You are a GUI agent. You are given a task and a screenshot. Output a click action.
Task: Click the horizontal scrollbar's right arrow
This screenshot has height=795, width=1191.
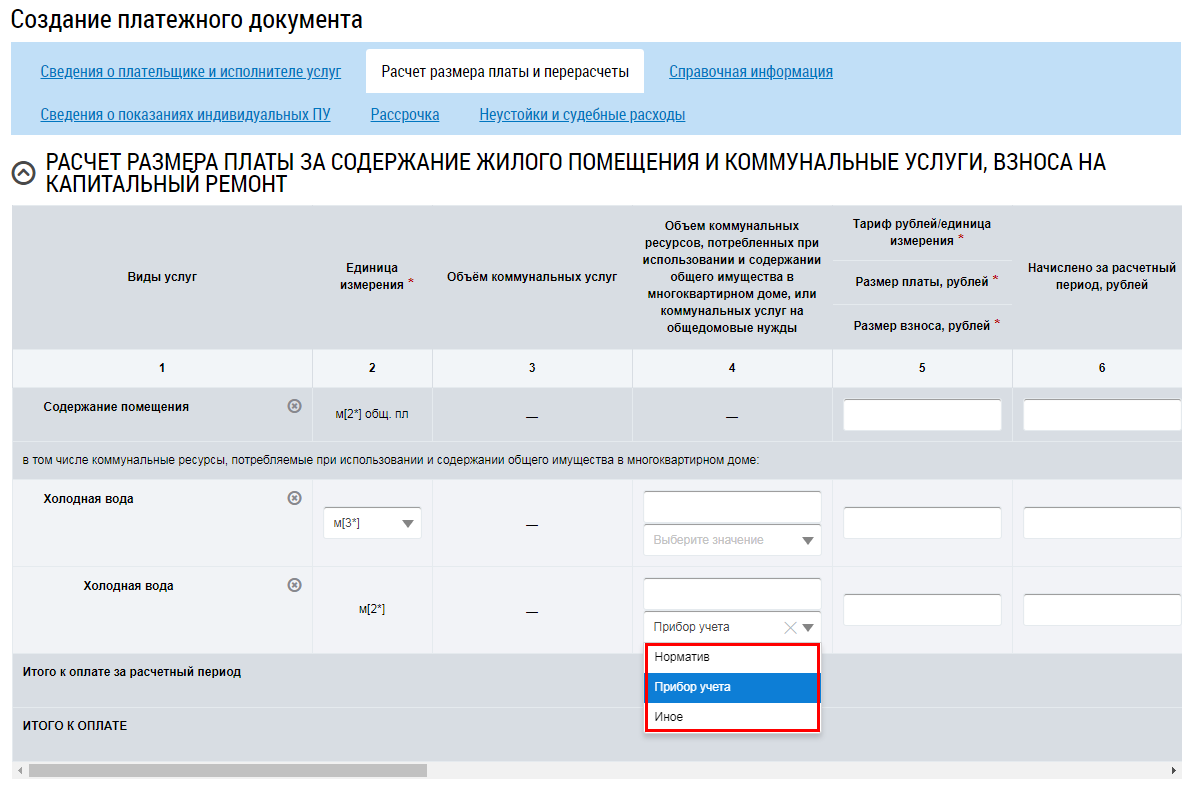[1174, 771]
